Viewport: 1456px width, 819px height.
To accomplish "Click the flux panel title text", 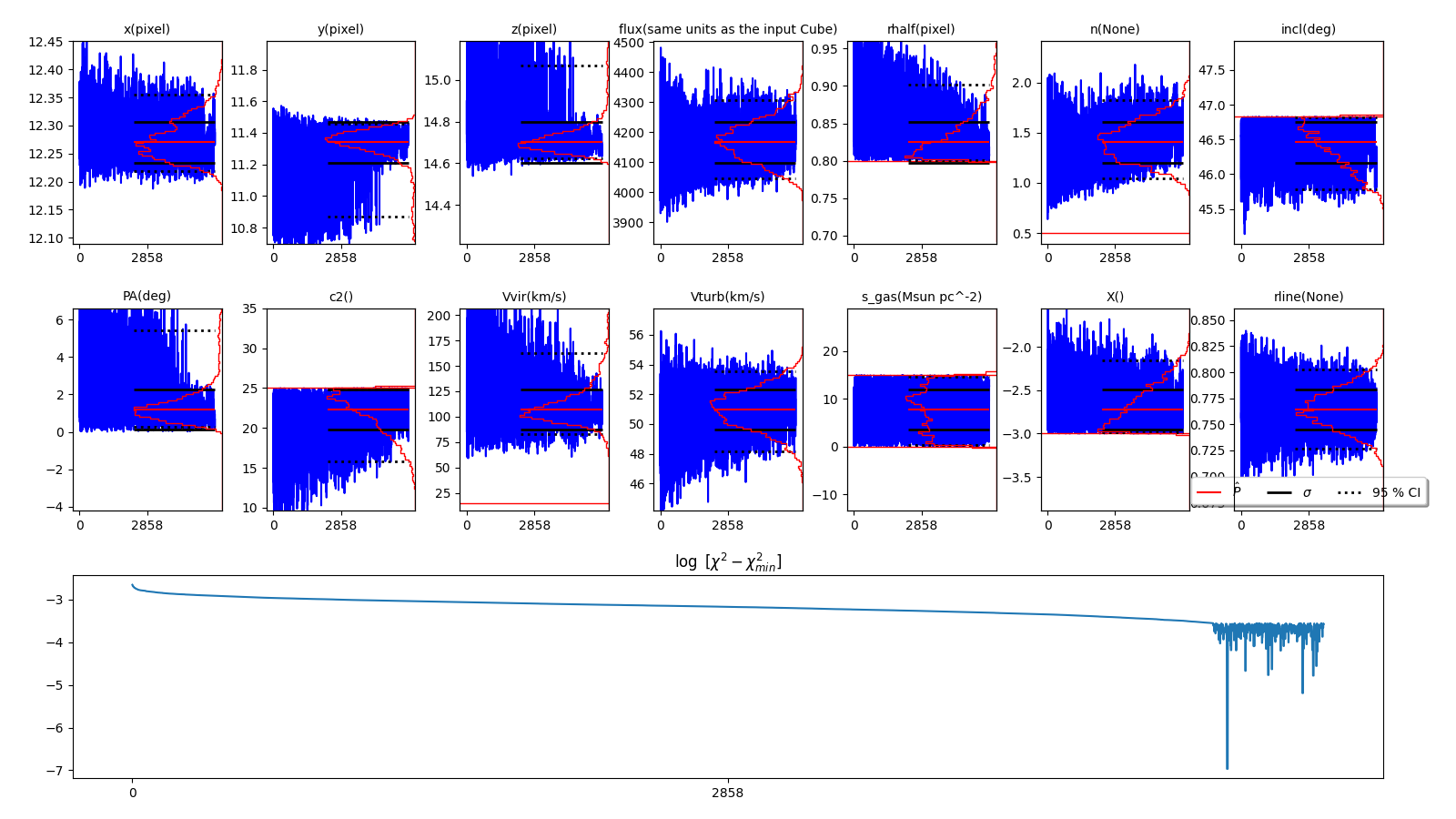I will (727, 29).
